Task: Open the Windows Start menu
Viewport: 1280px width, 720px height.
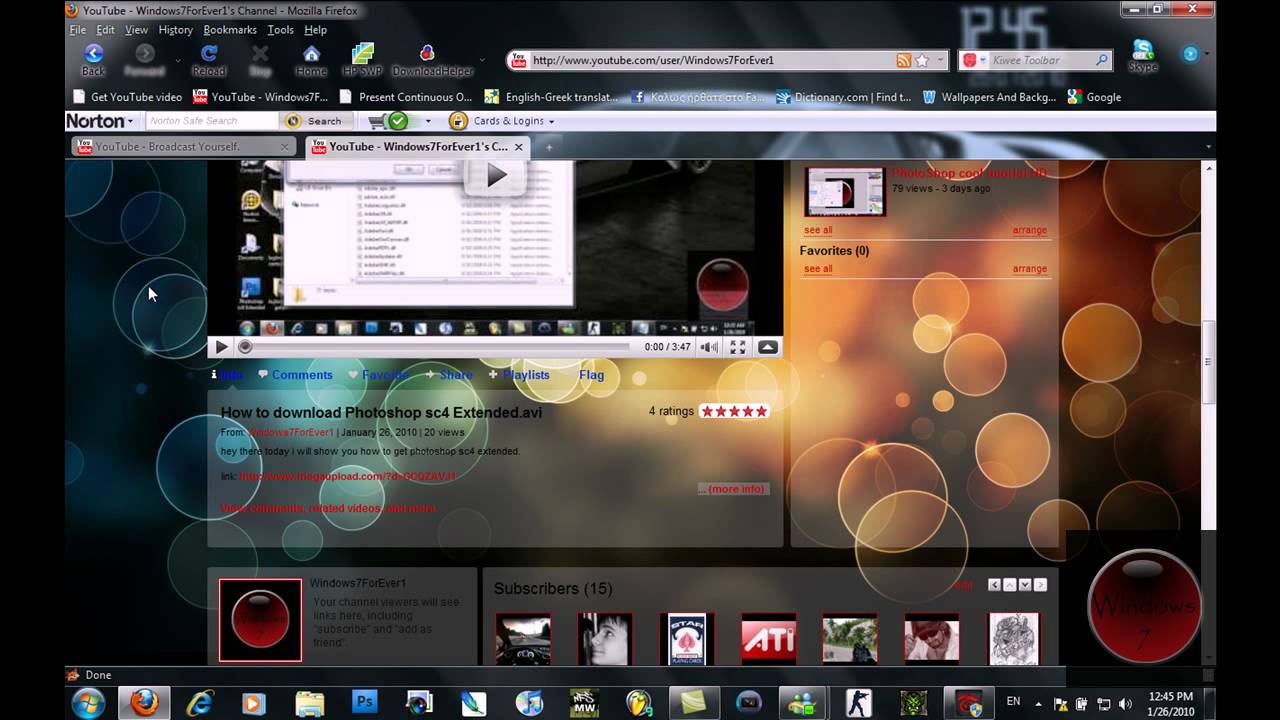Action: [x=88, y=702]
